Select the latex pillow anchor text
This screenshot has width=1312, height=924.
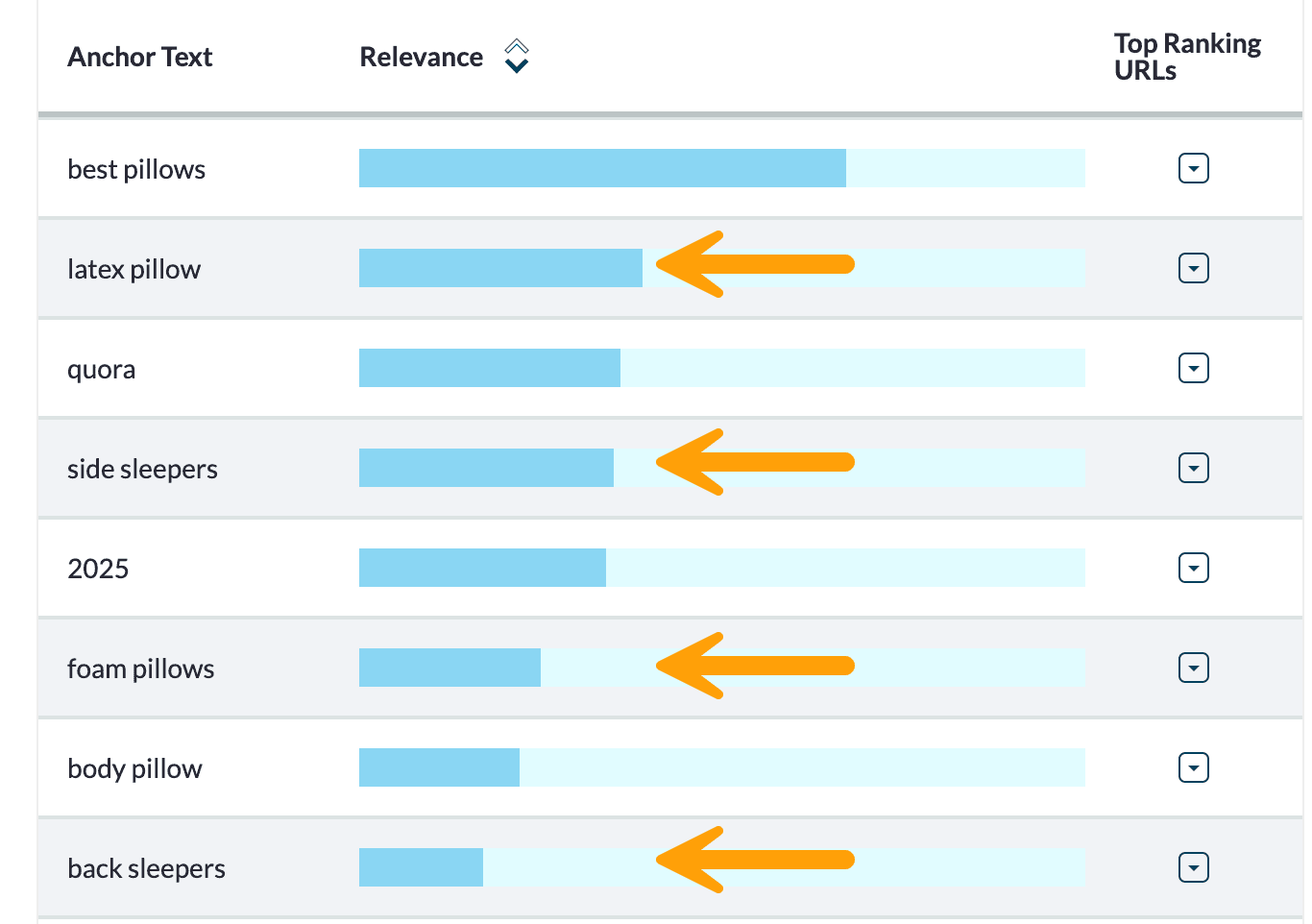134,270
